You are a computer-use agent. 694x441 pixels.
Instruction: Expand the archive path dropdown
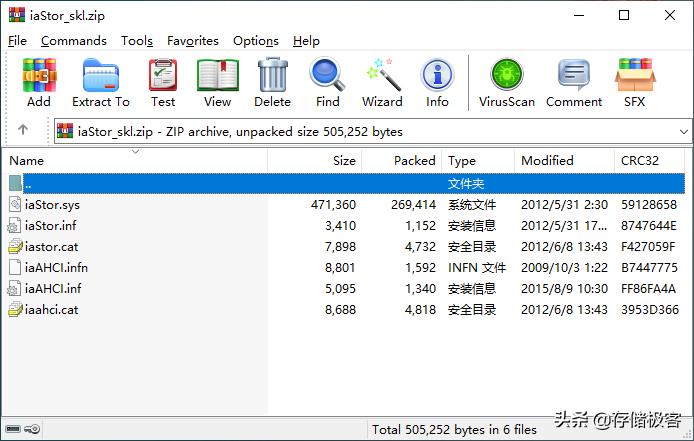(x=684, y=132)
